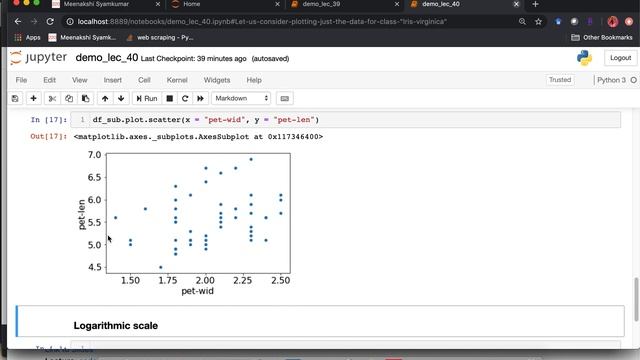The image size is (640, 360).
Task: Click into the In [17] code cell
Action: 345,120
